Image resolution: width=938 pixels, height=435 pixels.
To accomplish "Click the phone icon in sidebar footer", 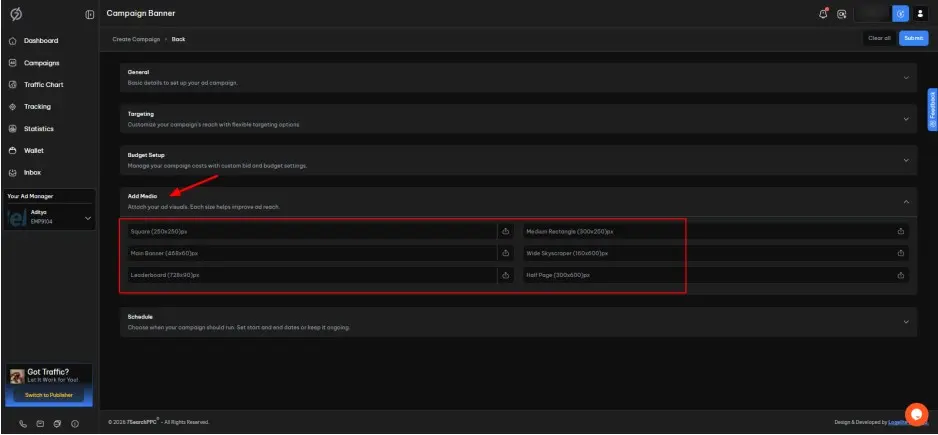I will point(23,424).
